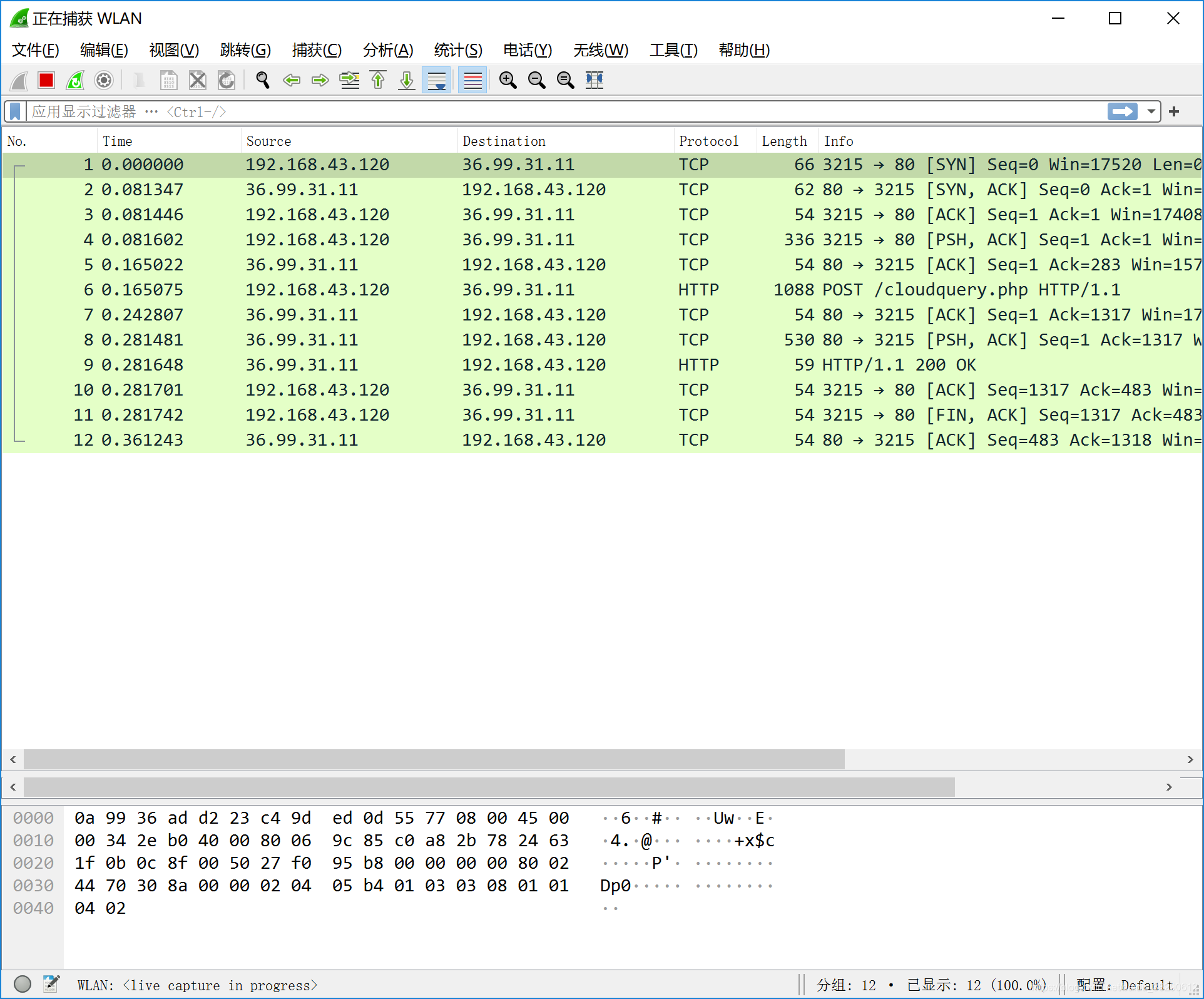The height and width of the screenshot is (999, 1204).
Task: Toggle auto-scroll during live capture
Action: pyautogui.click(x=436, y=80)
